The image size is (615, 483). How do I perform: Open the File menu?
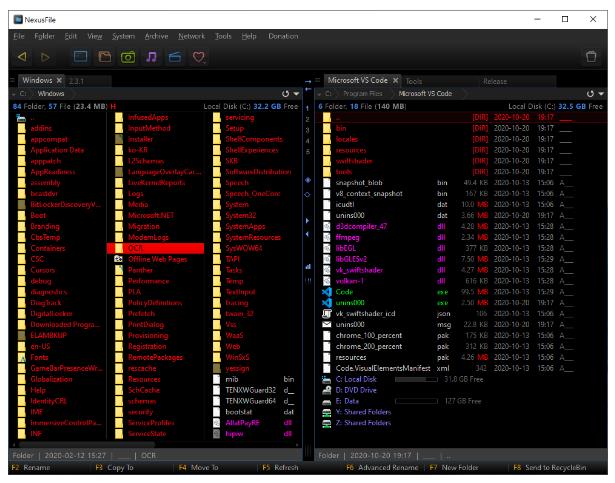[18, 36]
